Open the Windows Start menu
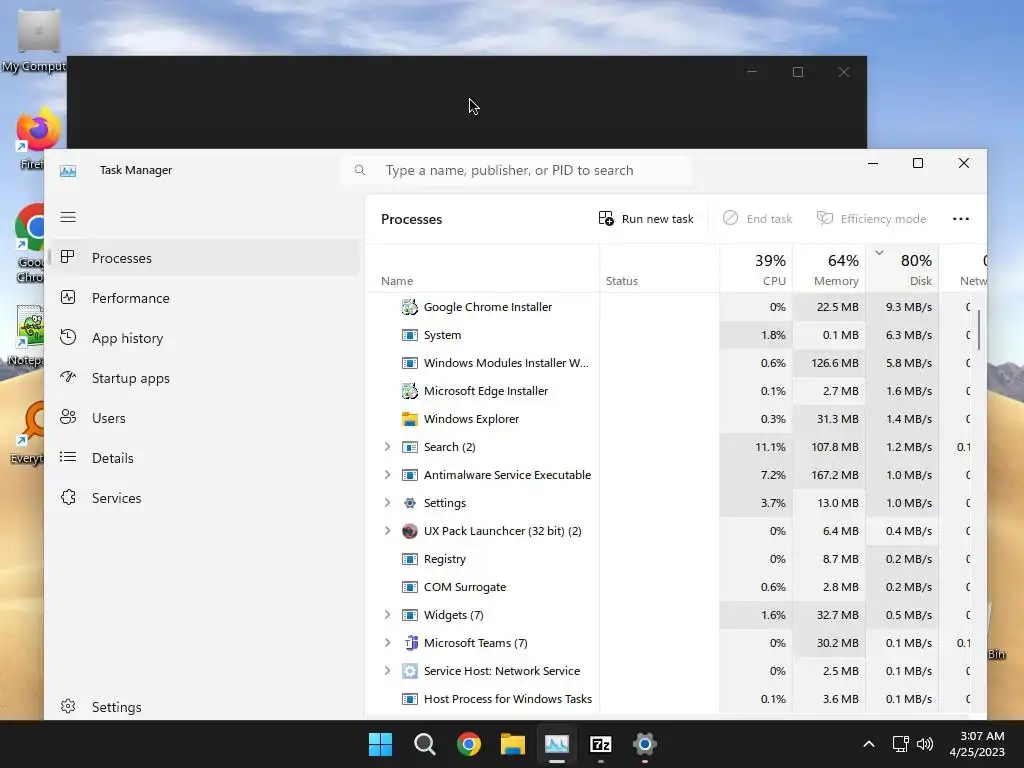The image size is (1024, 768). click(x=380, y=744)
